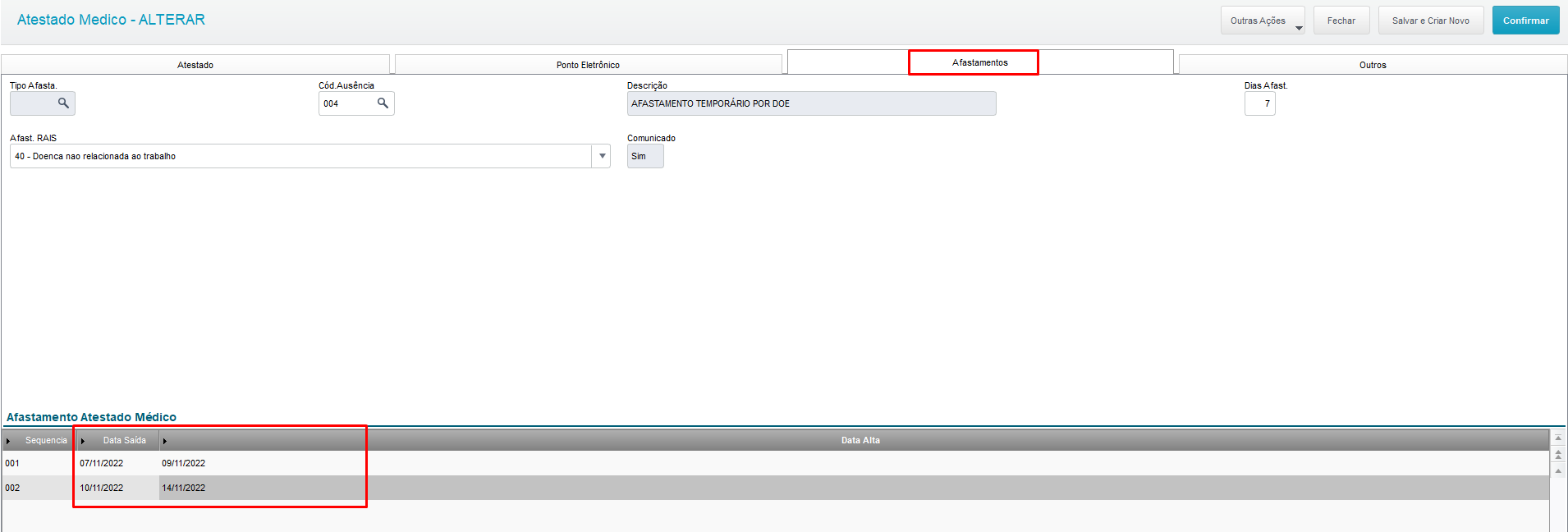
Task: Open lookup magnifier in Cód.Ausência field
Action: pyautogui.click(x=383, y=103)
